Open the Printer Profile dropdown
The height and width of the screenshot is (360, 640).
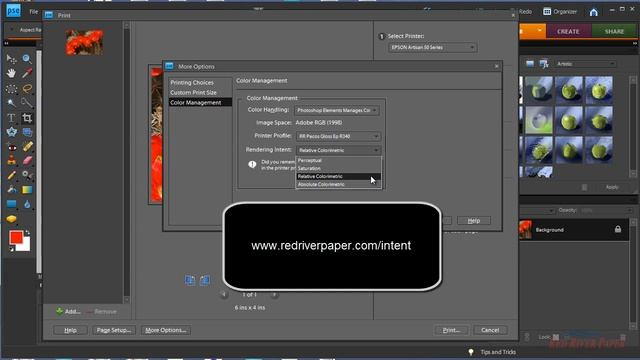(x=338, y=136)
